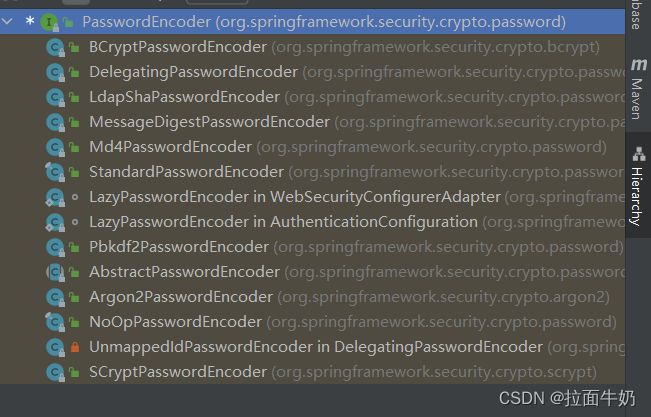Click the abstract class icon of AbstractPasswordEncoder
This screenshot has height=417, width=651.
pos(55,272)
